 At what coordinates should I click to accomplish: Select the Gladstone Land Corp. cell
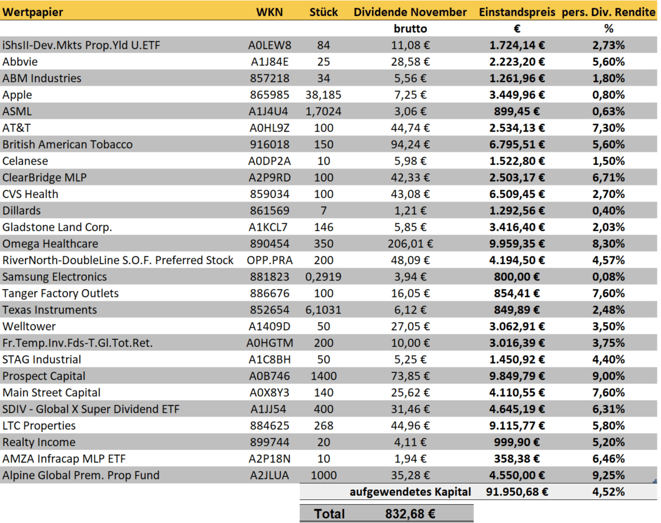coord(57,227)
